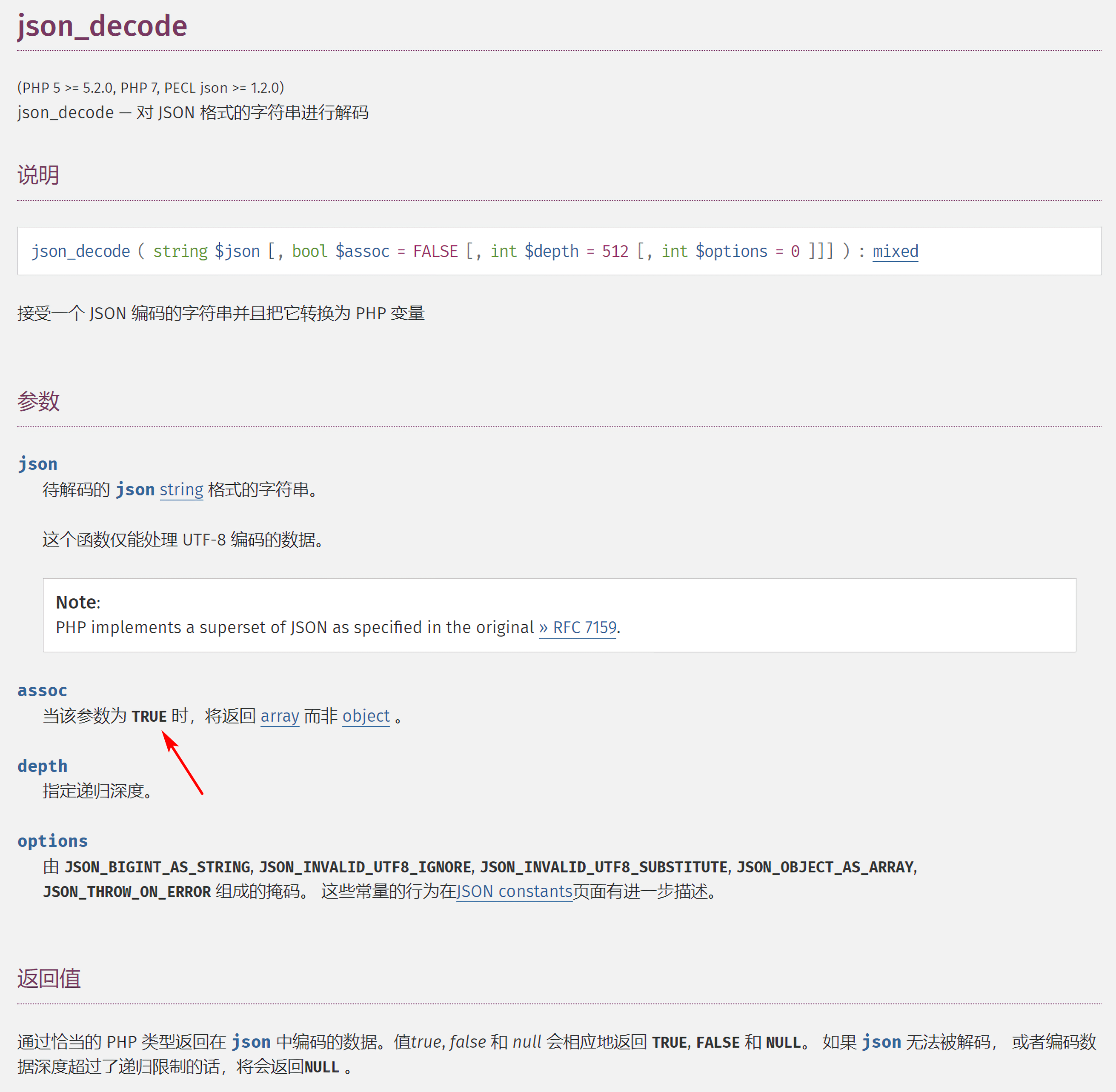
Task: Click '$json' in the signature
Action: [238, 251]
